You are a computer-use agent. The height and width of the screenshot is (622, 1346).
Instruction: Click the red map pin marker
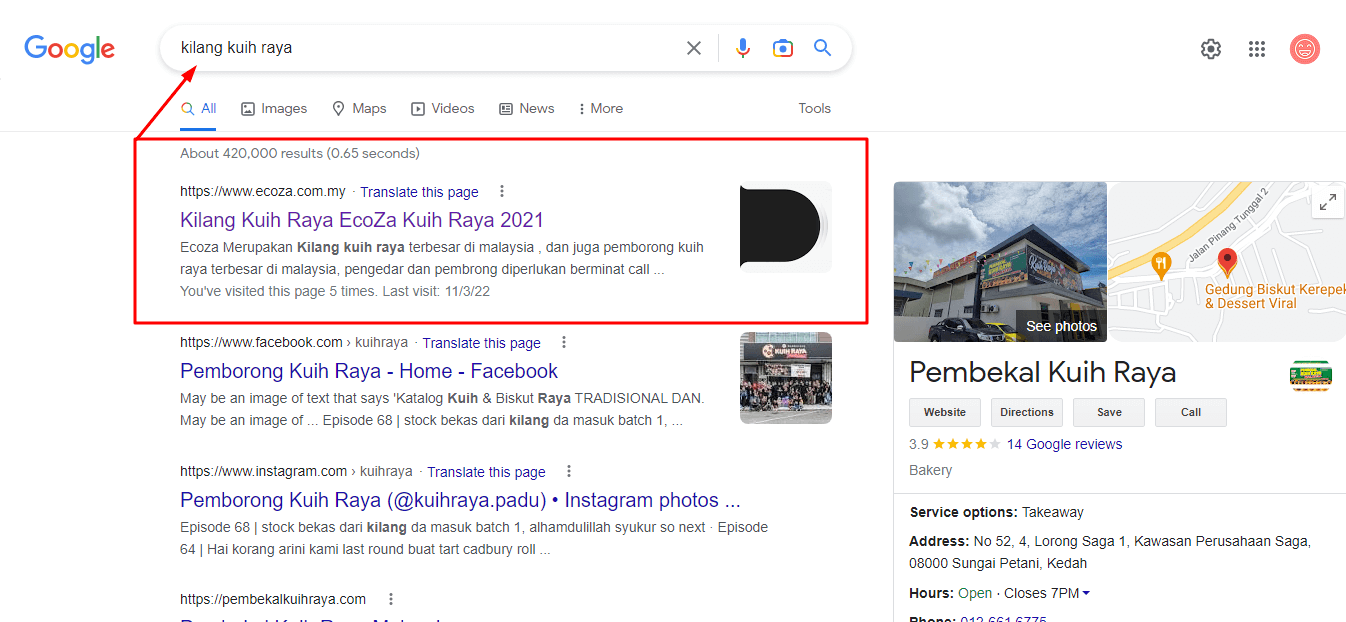click(1227, 262)
